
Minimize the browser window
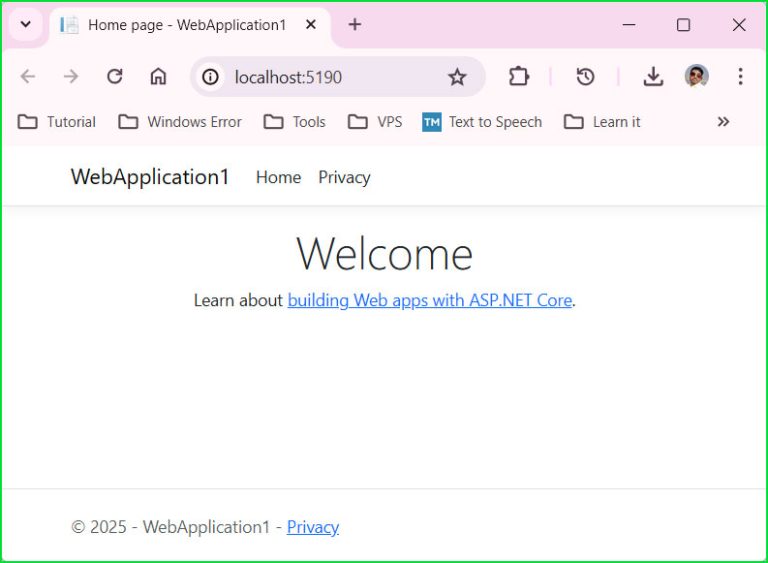click(x=629, y=24)
